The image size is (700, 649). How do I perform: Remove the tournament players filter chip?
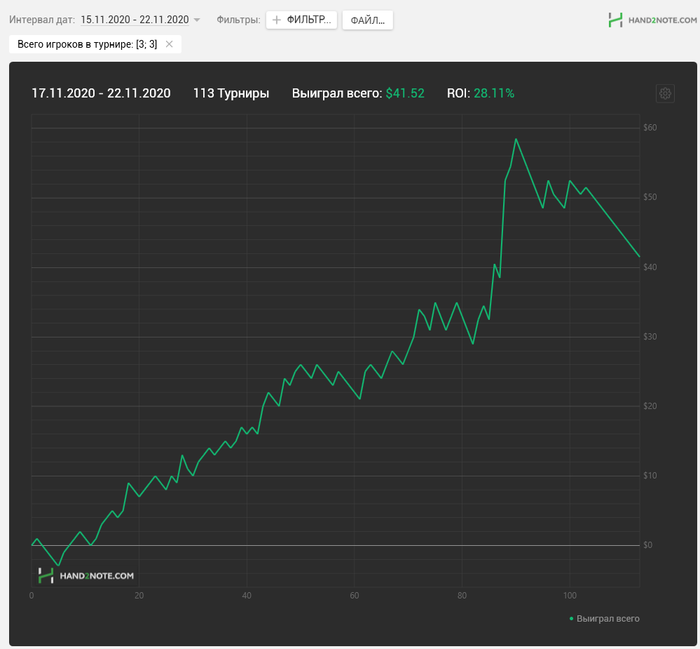(x=169, y=44)
